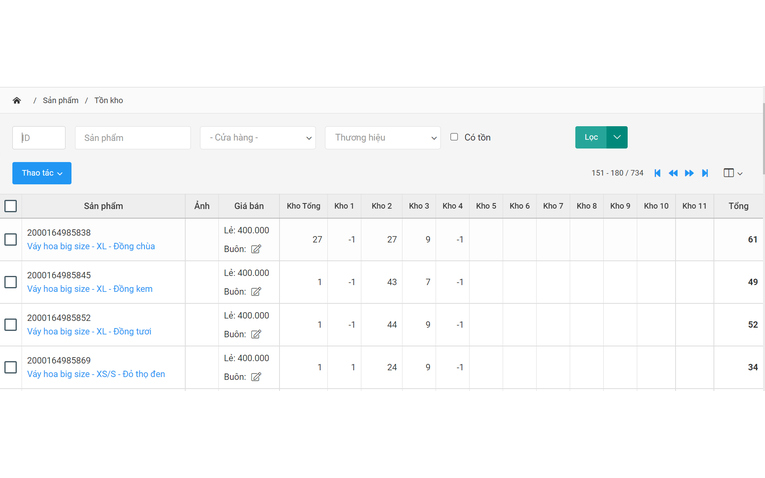Click total value 49 in Đồng kem row
Image resolution: width=765 pixels, height=478 pixels.
point(753,282)
